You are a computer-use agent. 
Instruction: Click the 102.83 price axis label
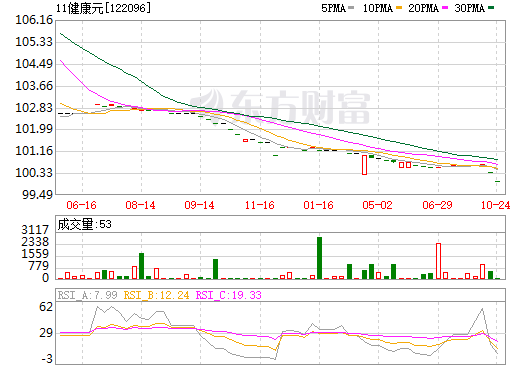pos(34,107)
